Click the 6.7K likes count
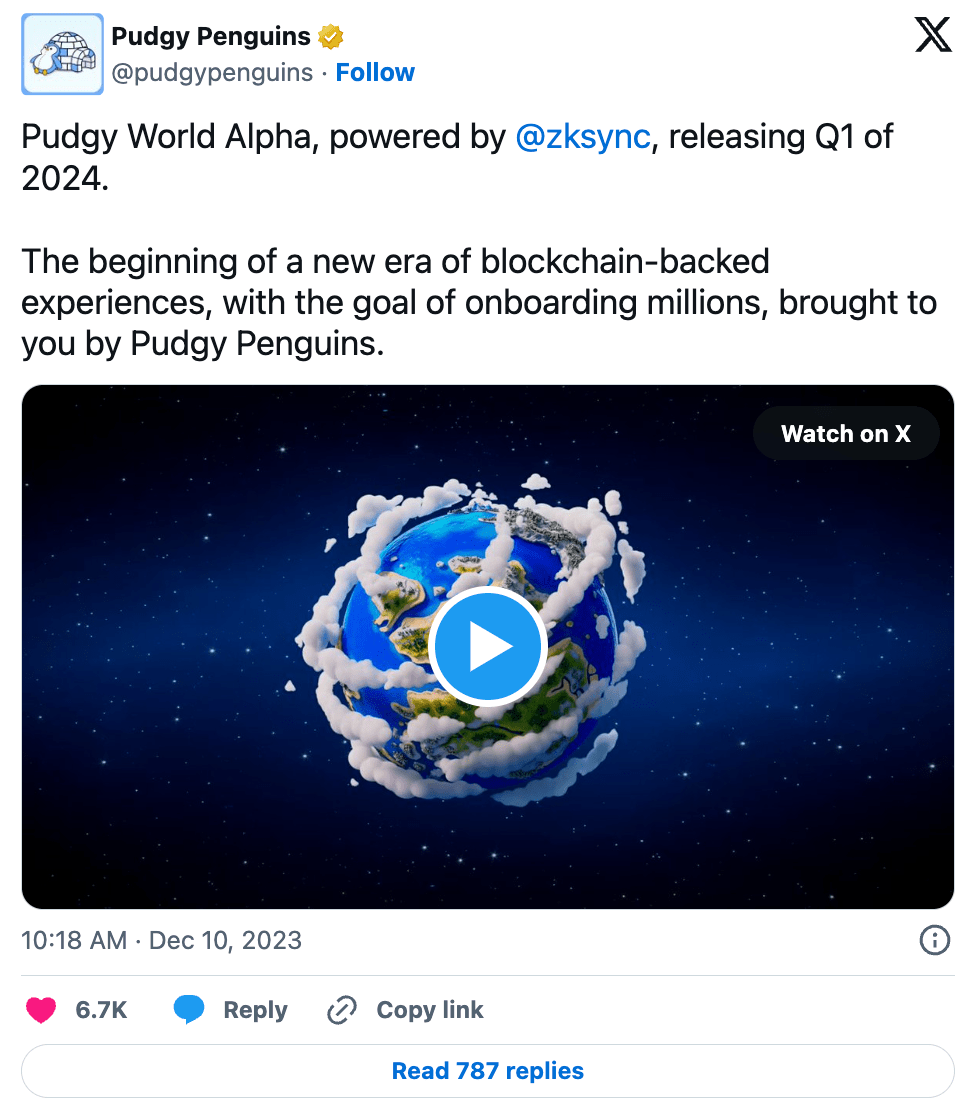 [x=101, y=1010]
